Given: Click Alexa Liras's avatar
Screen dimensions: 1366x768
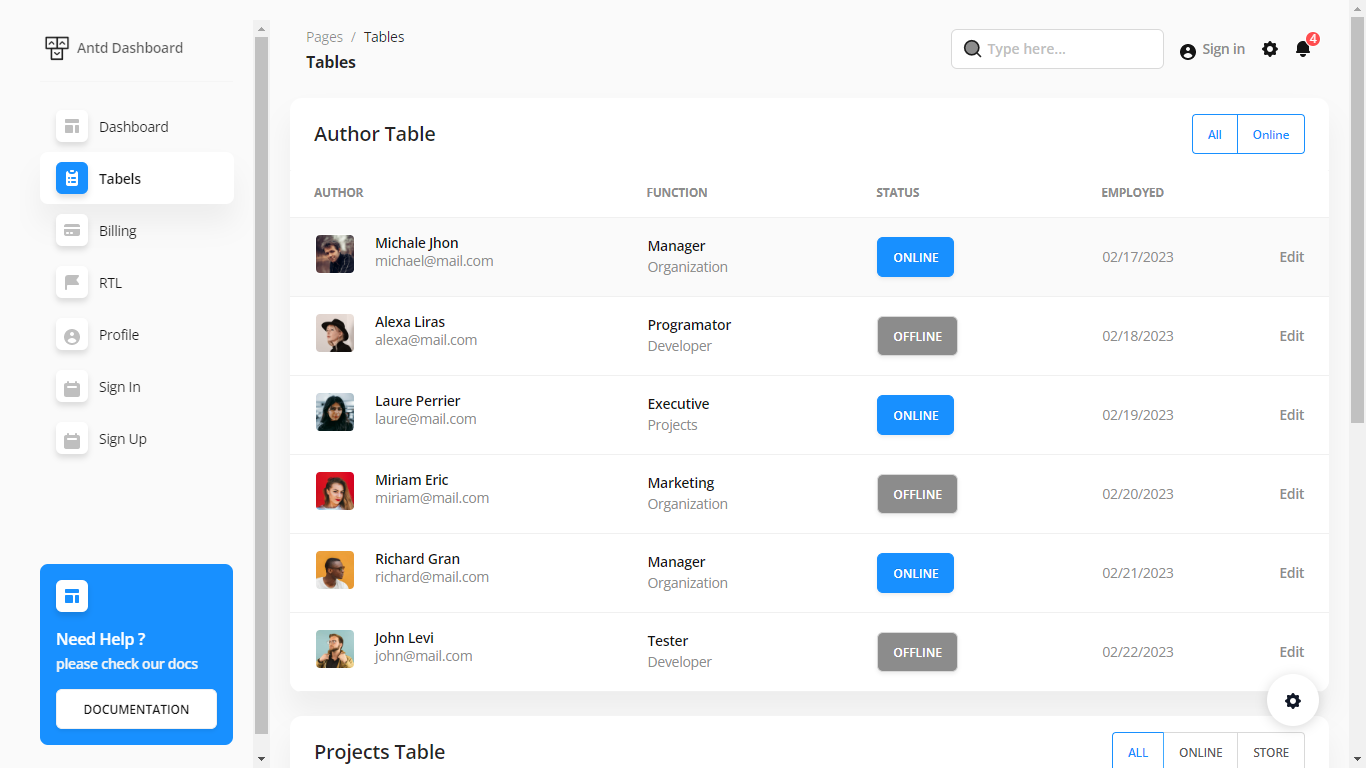Looking at the screenshot, I should (x=335, y=333).
